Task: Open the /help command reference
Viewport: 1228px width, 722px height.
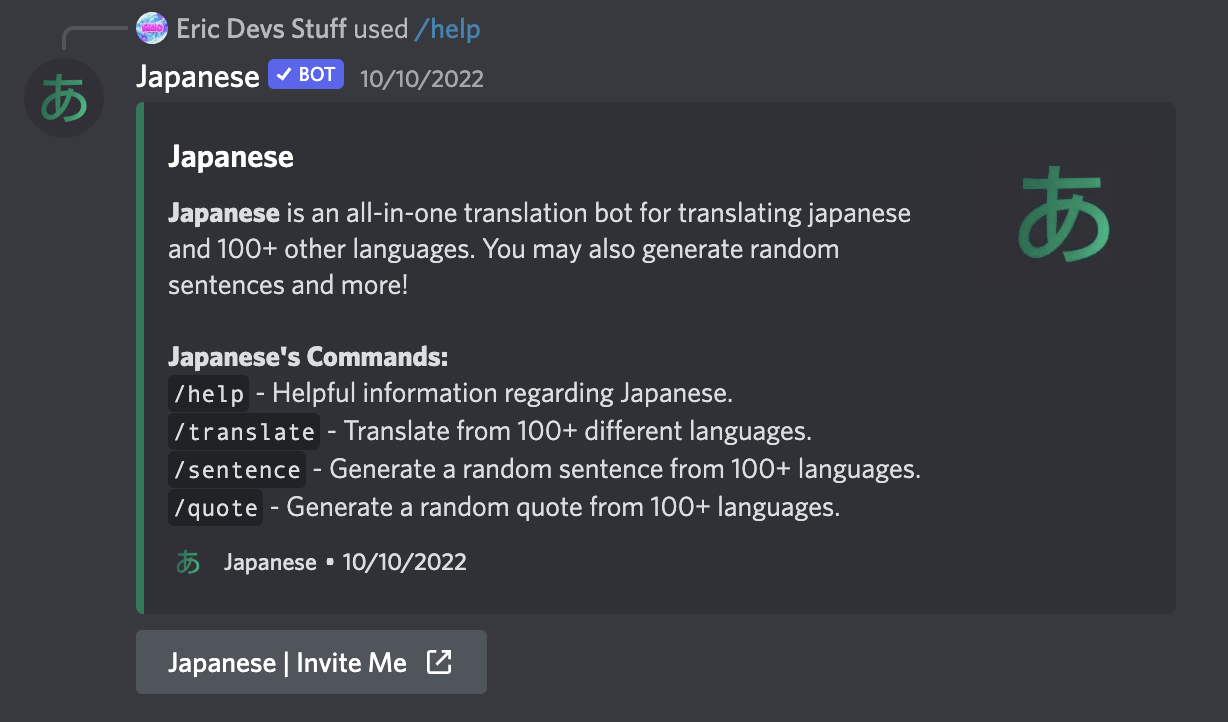Action: point(447,29)
